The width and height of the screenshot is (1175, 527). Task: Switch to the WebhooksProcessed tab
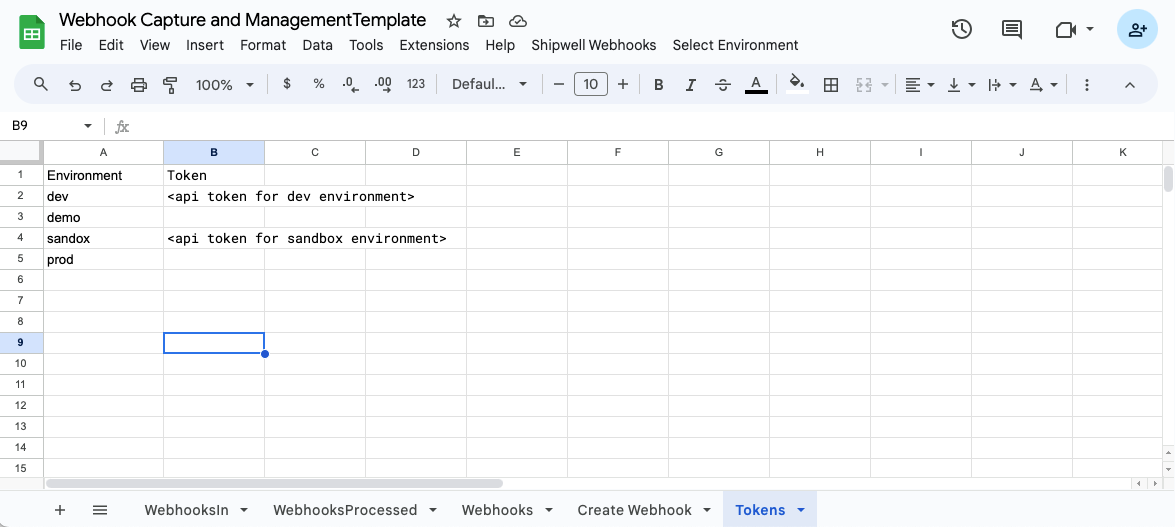[345, 510]
